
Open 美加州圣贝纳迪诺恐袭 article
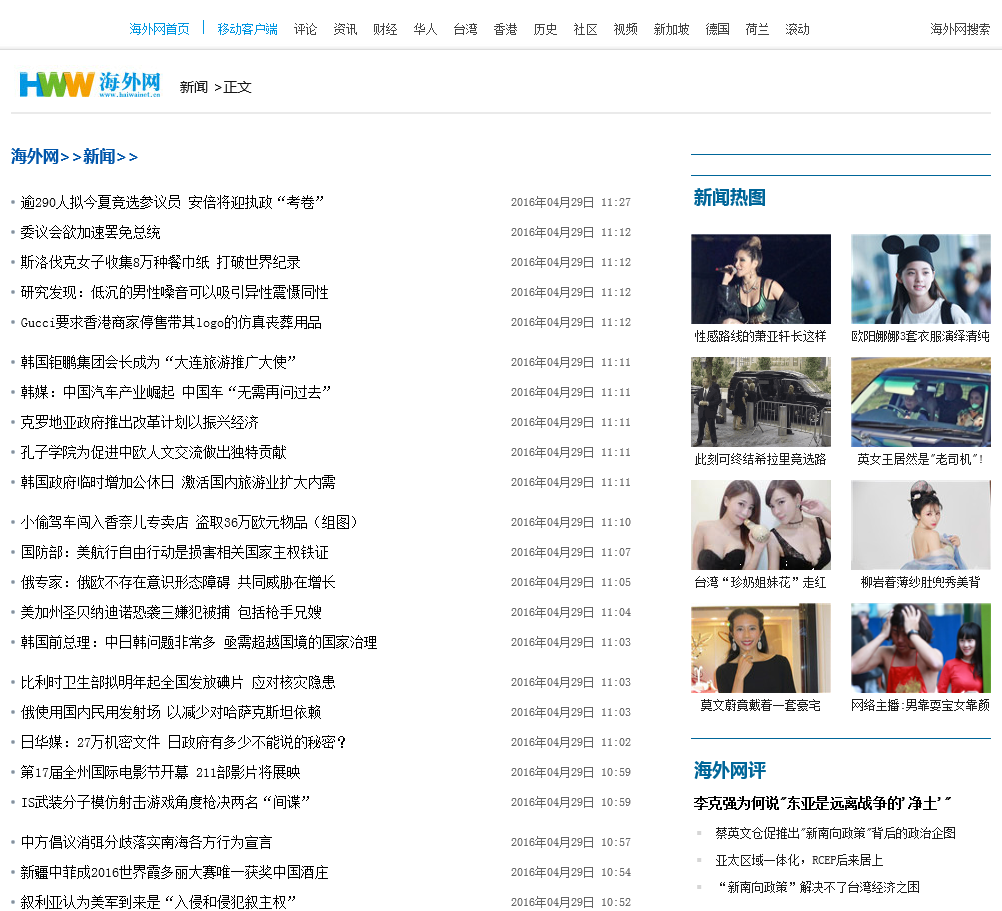point(171,613)
